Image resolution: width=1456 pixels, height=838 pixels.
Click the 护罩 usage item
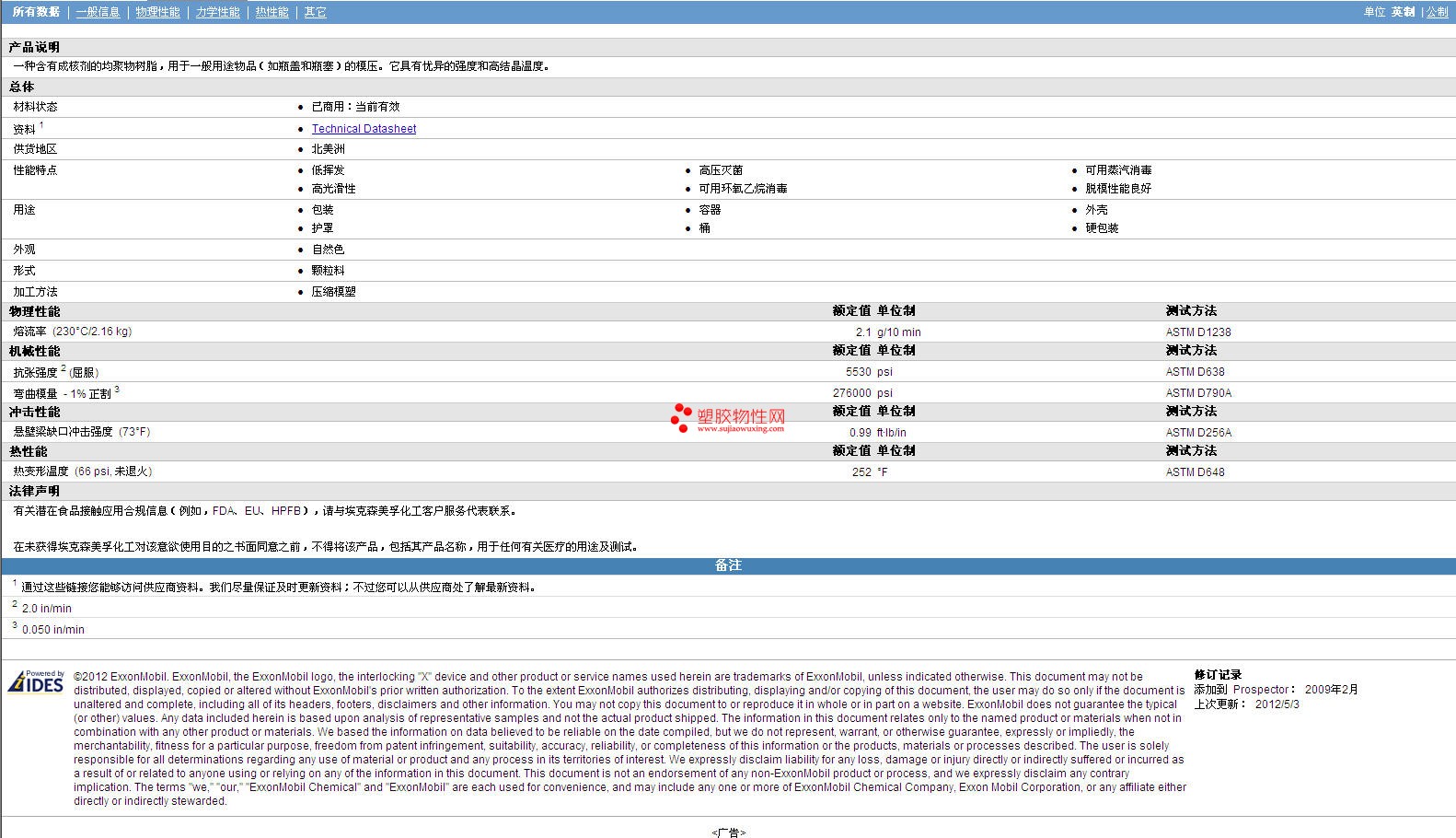[x=322, y=228]
